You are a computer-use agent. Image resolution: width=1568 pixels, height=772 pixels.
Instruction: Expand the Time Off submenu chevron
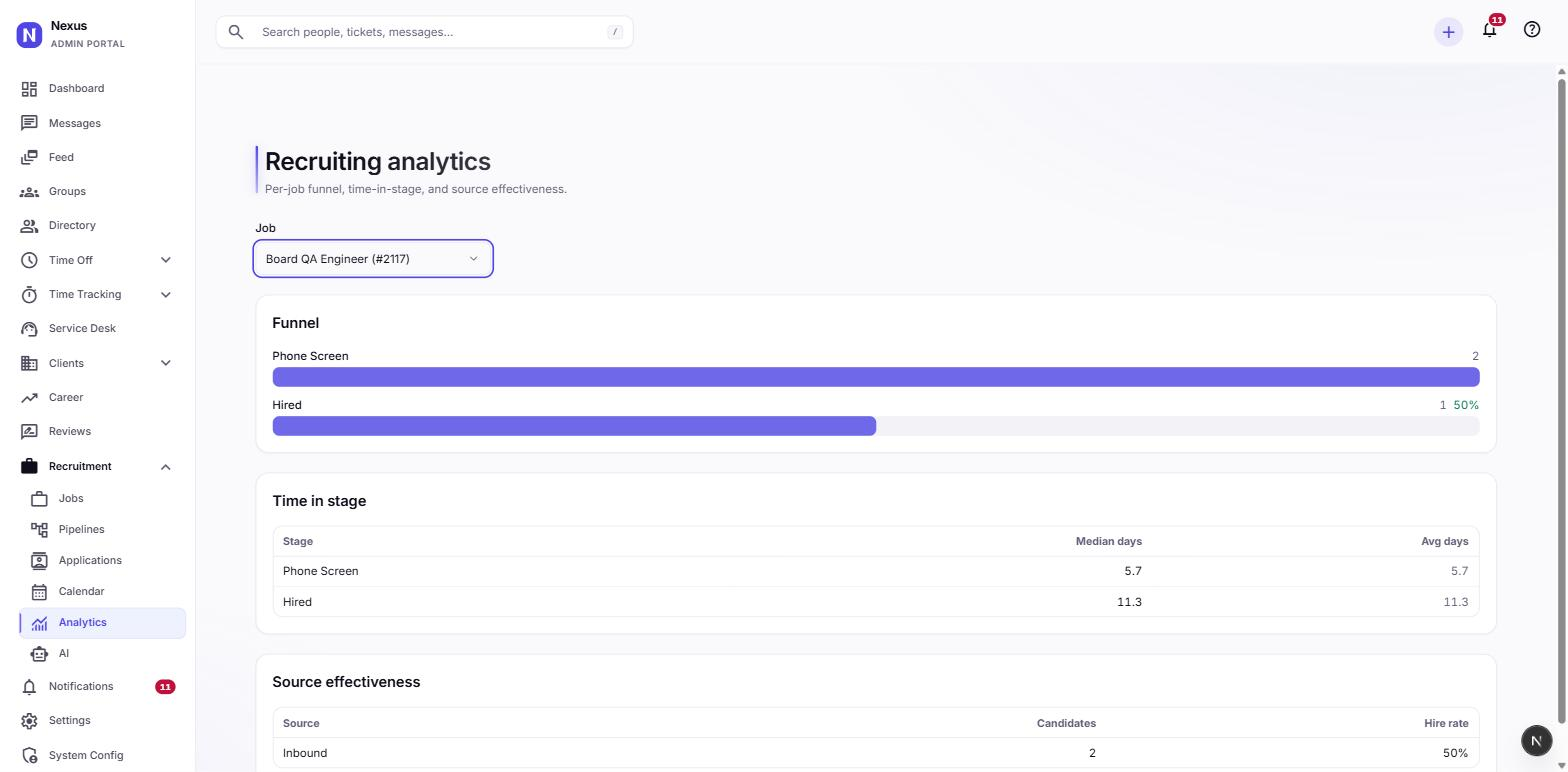click(x=166, y=260)
